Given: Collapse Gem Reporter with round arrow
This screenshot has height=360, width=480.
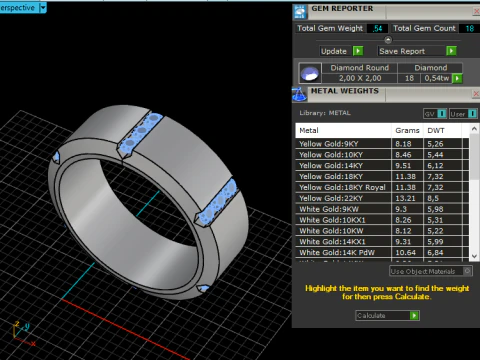Looking at the screenshot, I should [388, 40].
